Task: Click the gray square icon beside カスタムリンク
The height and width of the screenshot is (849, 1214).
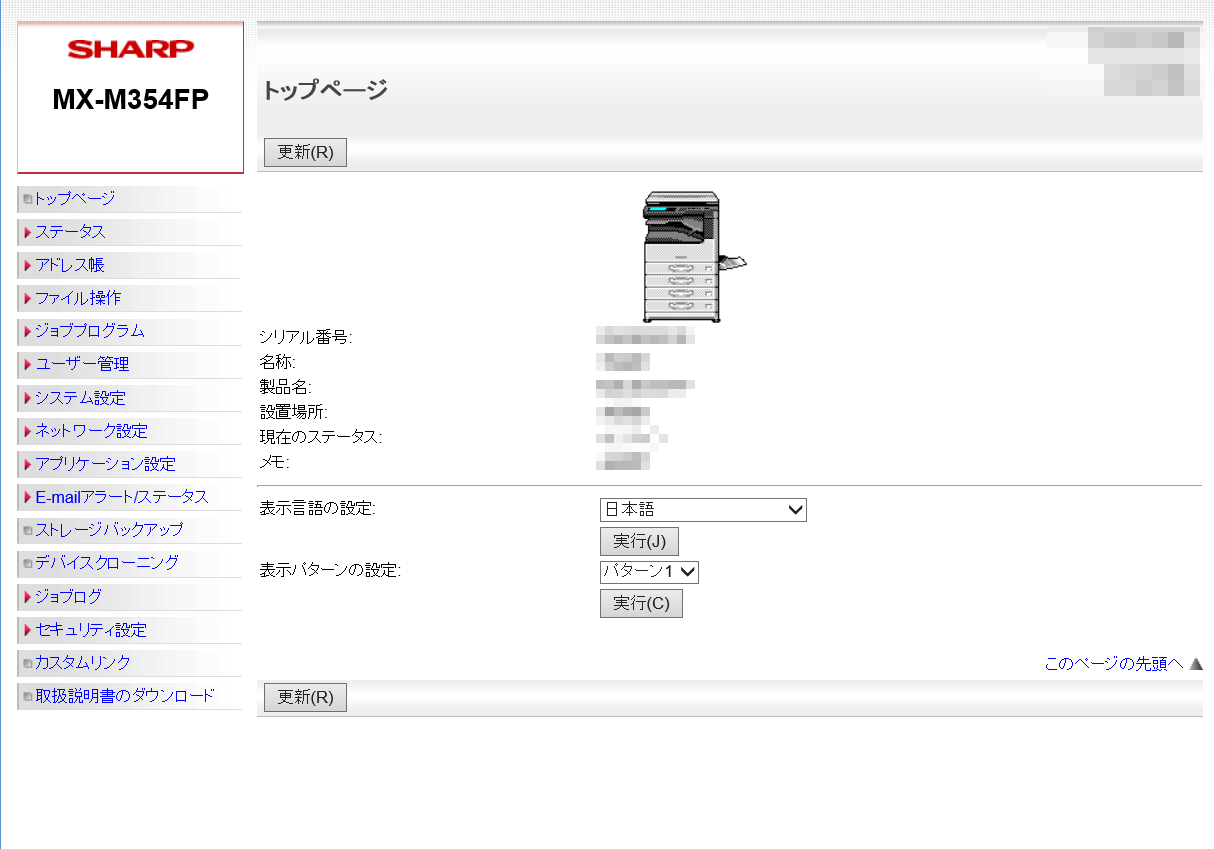Action: 28,663
